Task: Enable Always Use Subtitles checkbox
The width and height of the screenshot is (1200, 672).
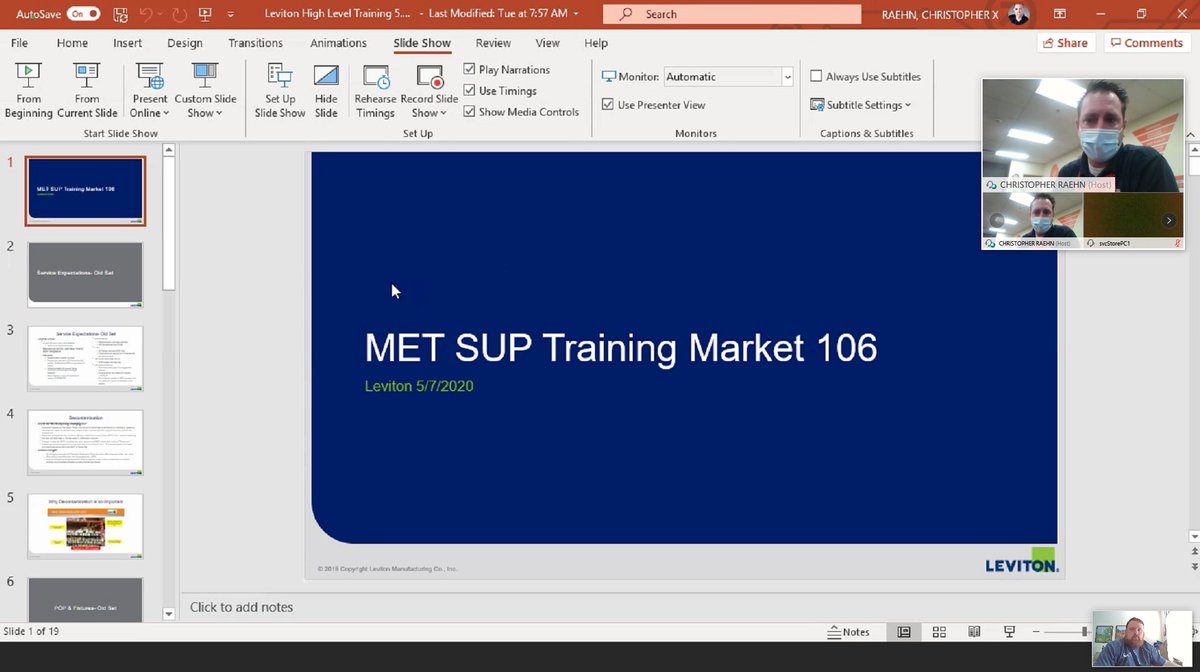Action: [x=816, y=76]
